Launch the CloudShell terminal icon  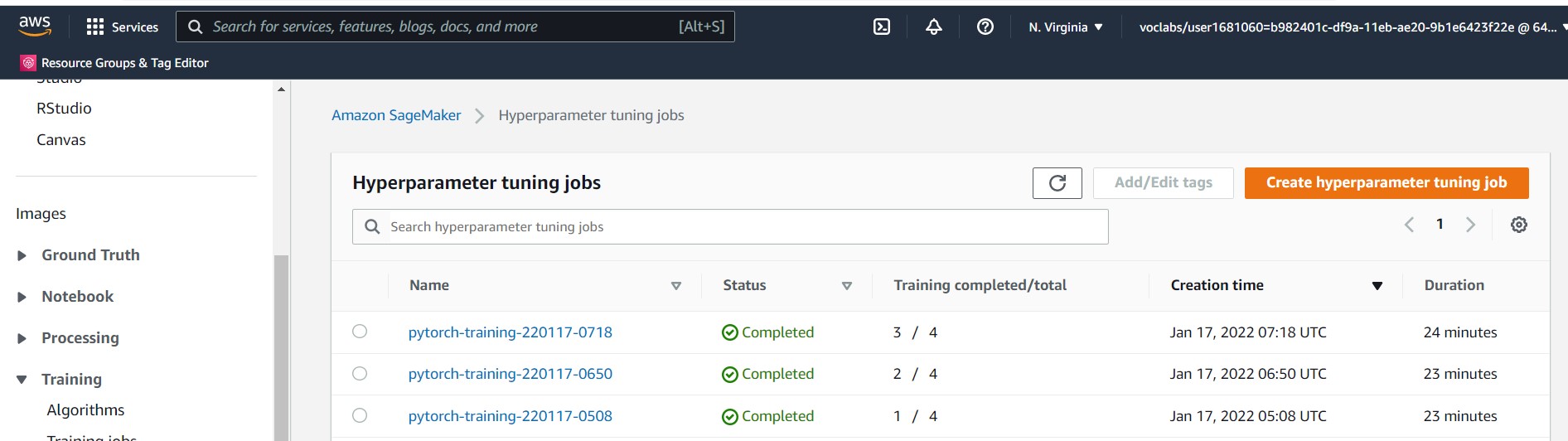point(882,27)
